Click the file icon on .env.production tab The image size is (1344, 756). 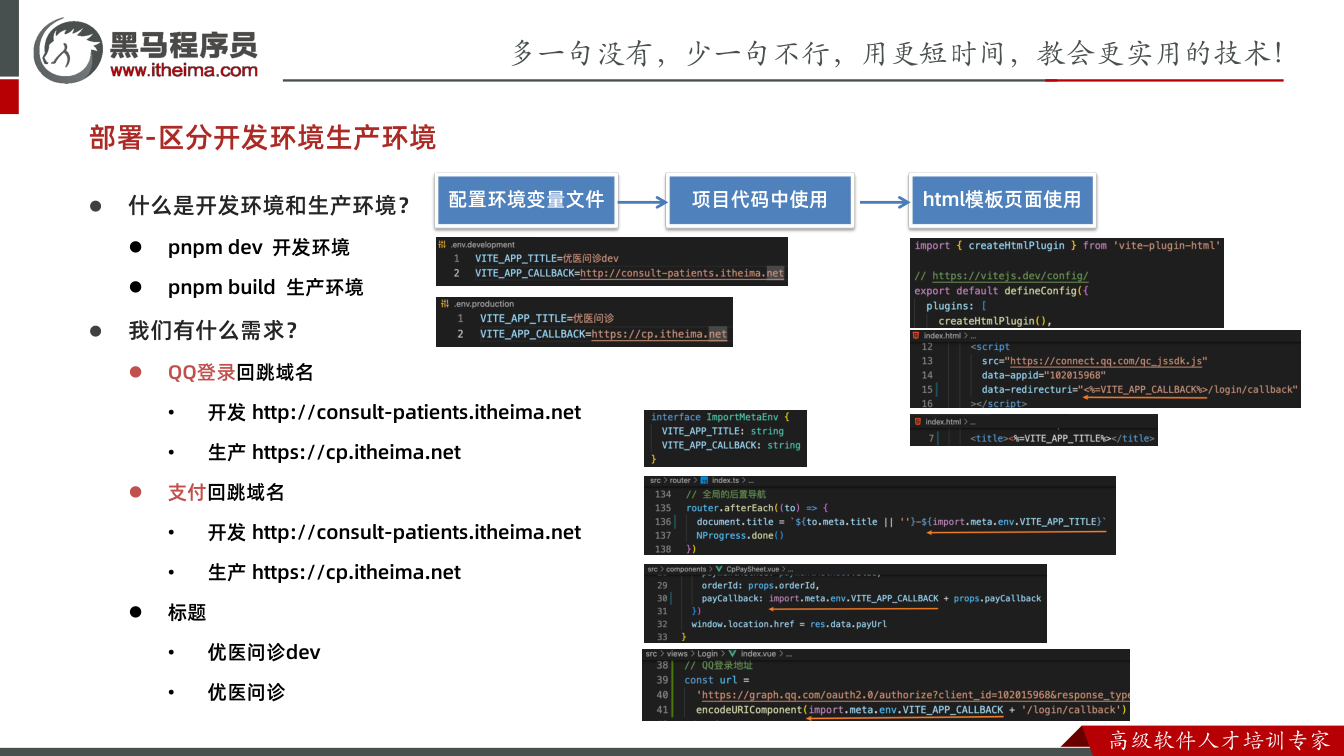point(446,304)
